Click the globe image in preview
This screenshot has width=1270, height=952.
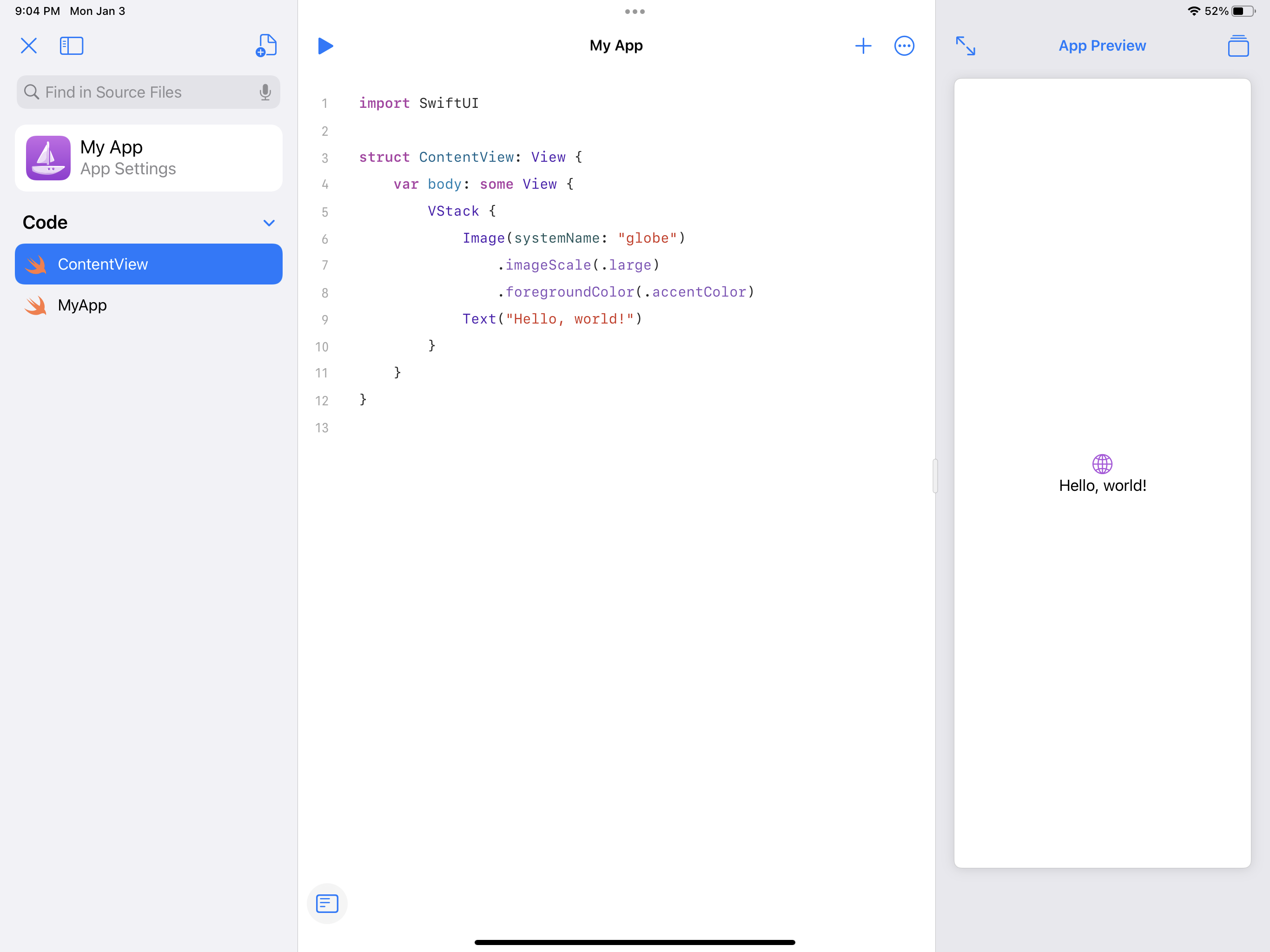(x=1102, y=464)
